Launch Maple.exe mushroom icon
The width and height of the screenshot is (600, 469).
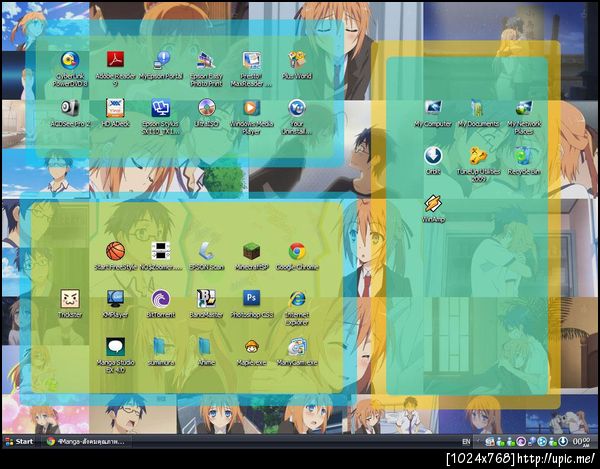click(251, 347)
